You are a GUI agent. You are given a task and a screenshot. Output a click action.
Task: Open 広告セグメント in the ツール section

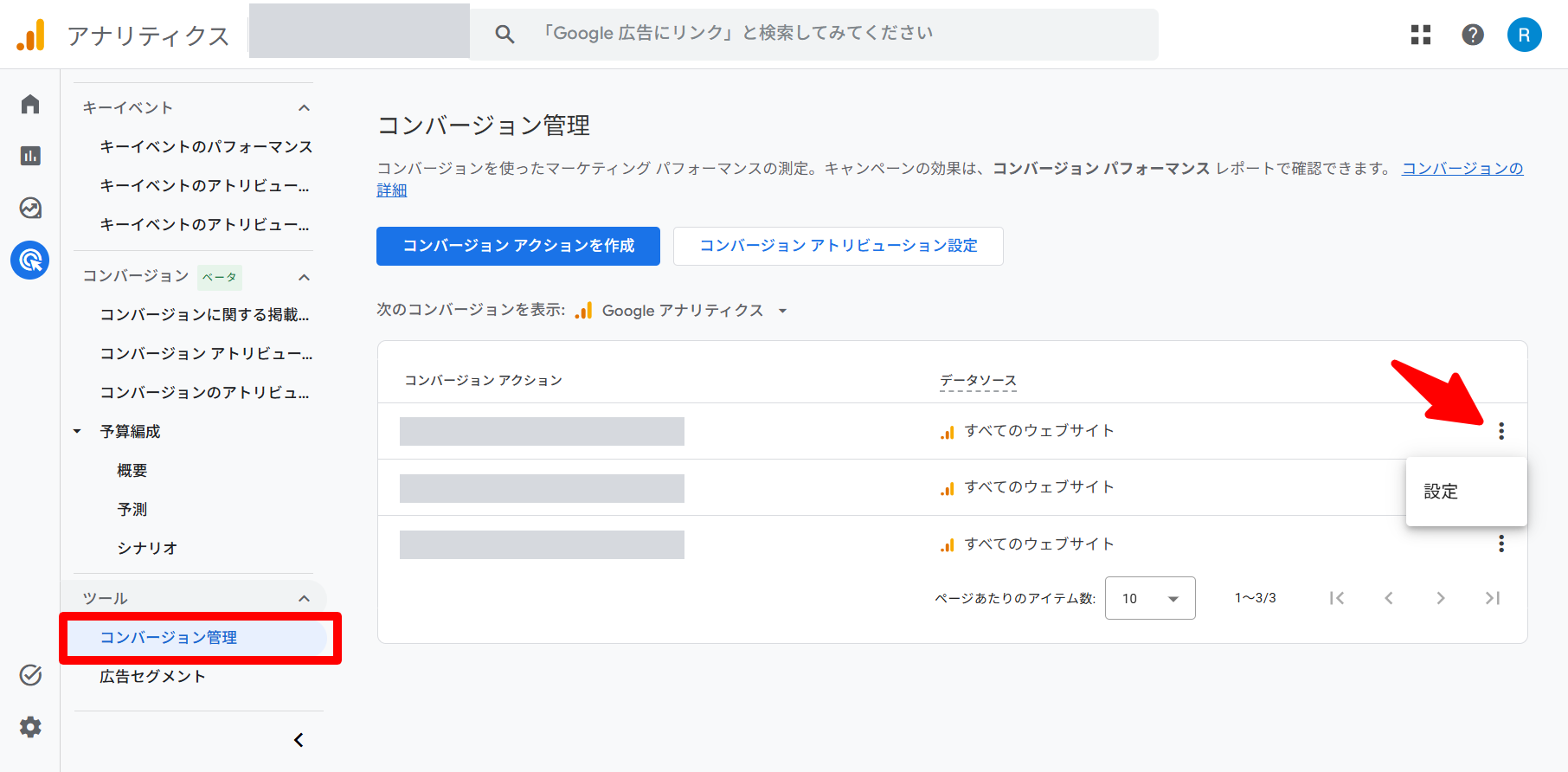click(152, 677)
